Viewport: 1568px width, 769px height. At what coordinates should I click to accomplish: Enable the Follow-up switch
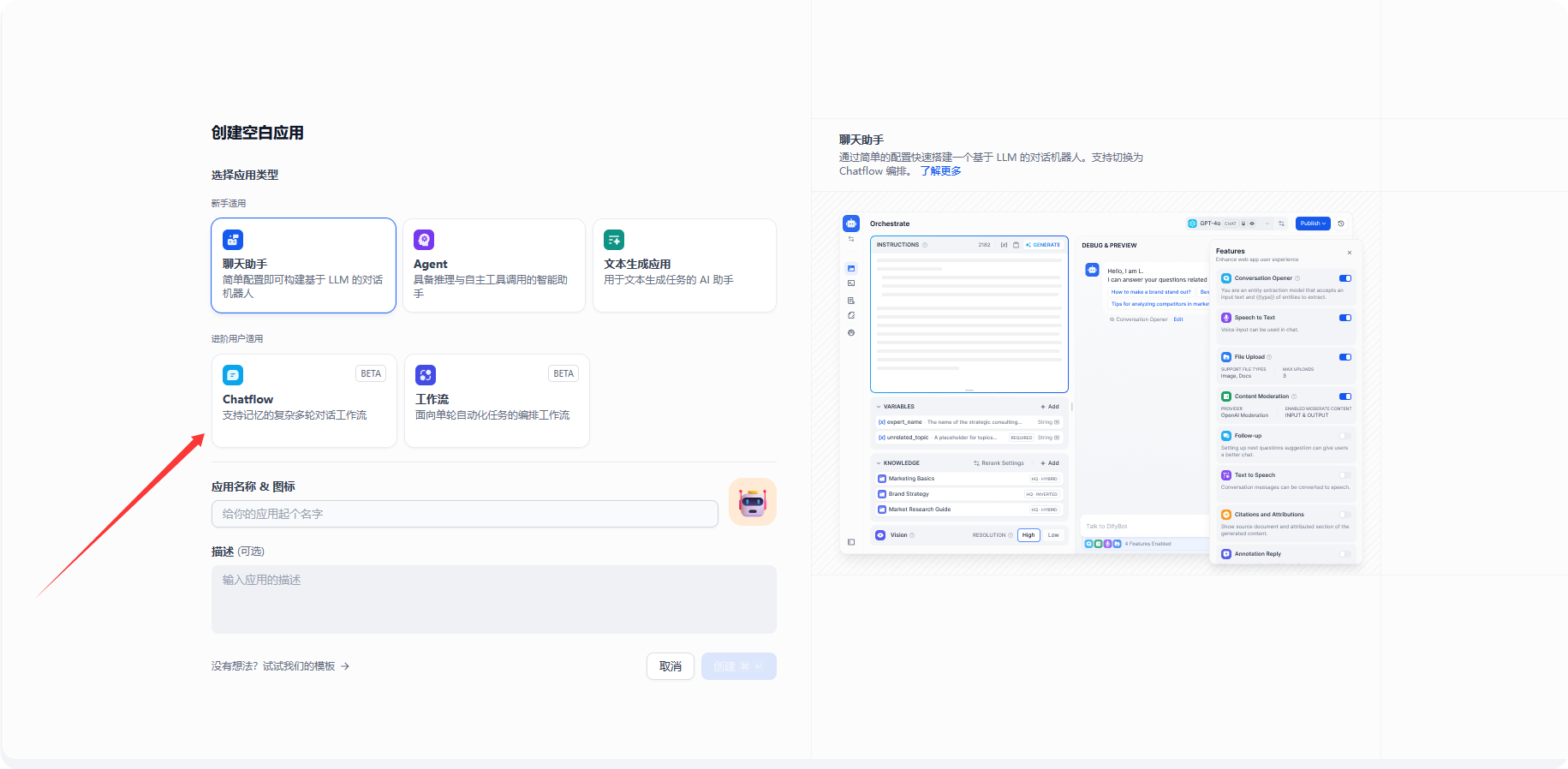1344,436
